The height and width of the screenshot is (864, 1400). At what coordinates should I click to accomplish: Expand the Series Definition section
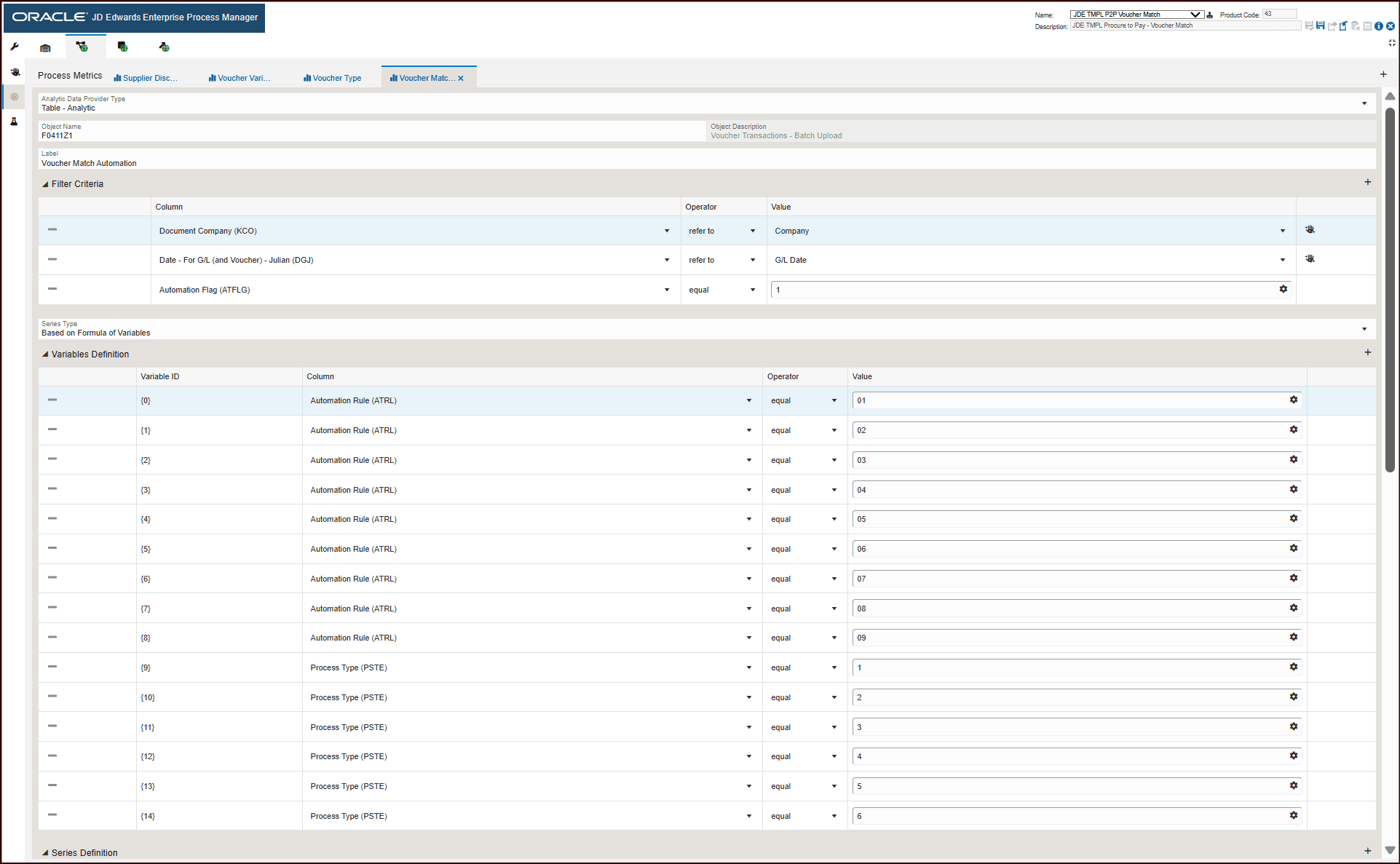pyautogui.click(x=45, y=852)
